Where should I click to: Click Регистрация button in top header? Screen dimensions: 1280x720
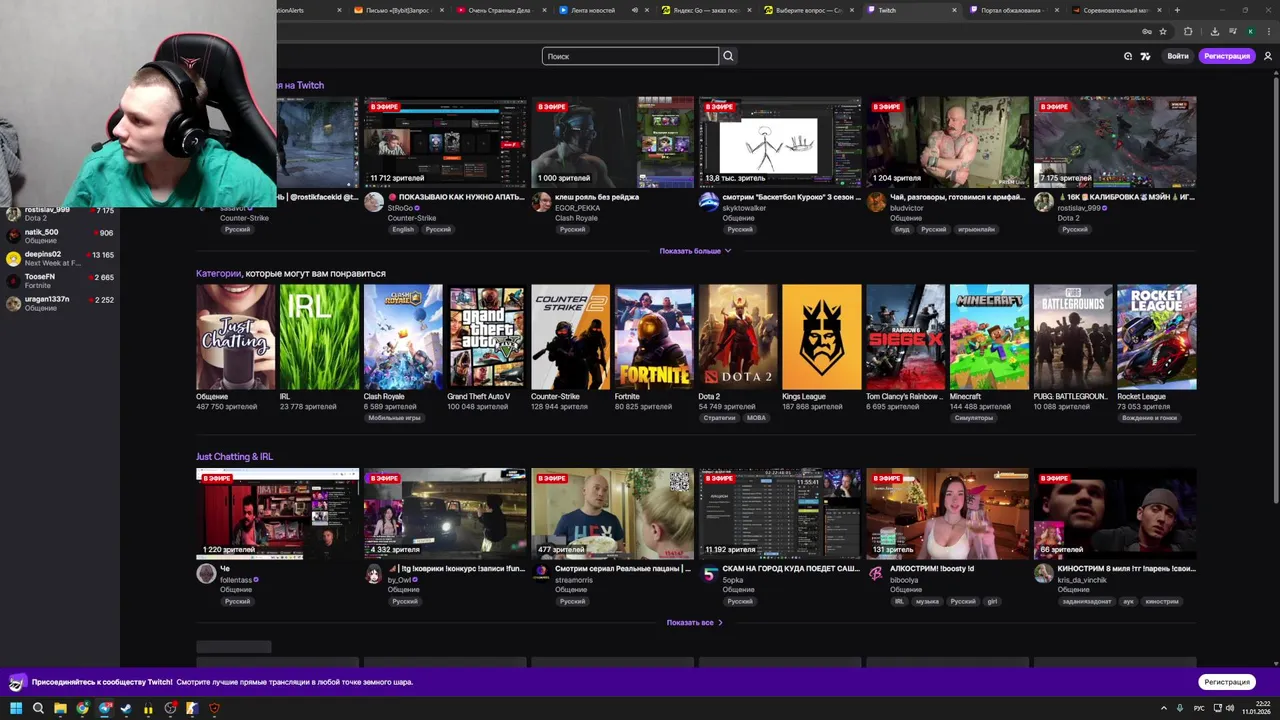(x=1227, y=56)
